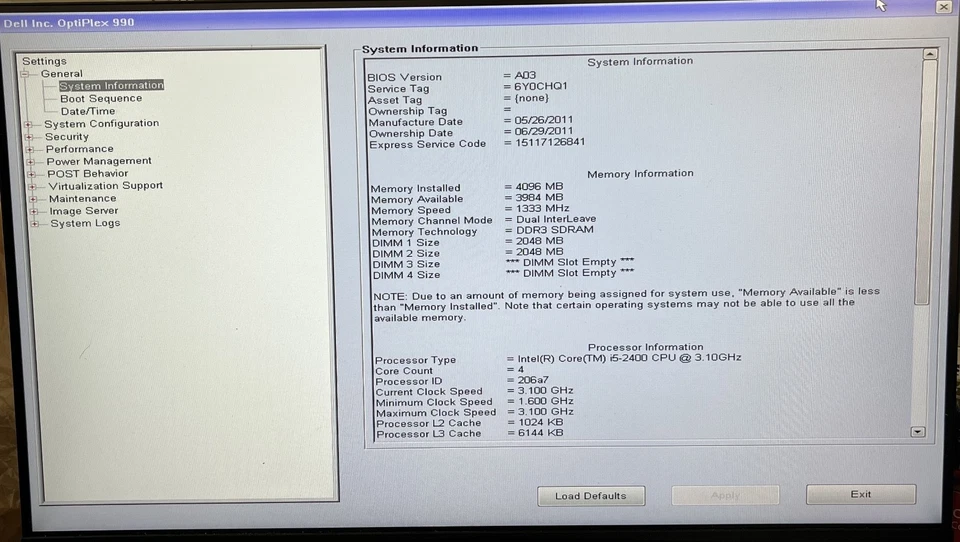Expand the Power Management node

coord(31,162)
